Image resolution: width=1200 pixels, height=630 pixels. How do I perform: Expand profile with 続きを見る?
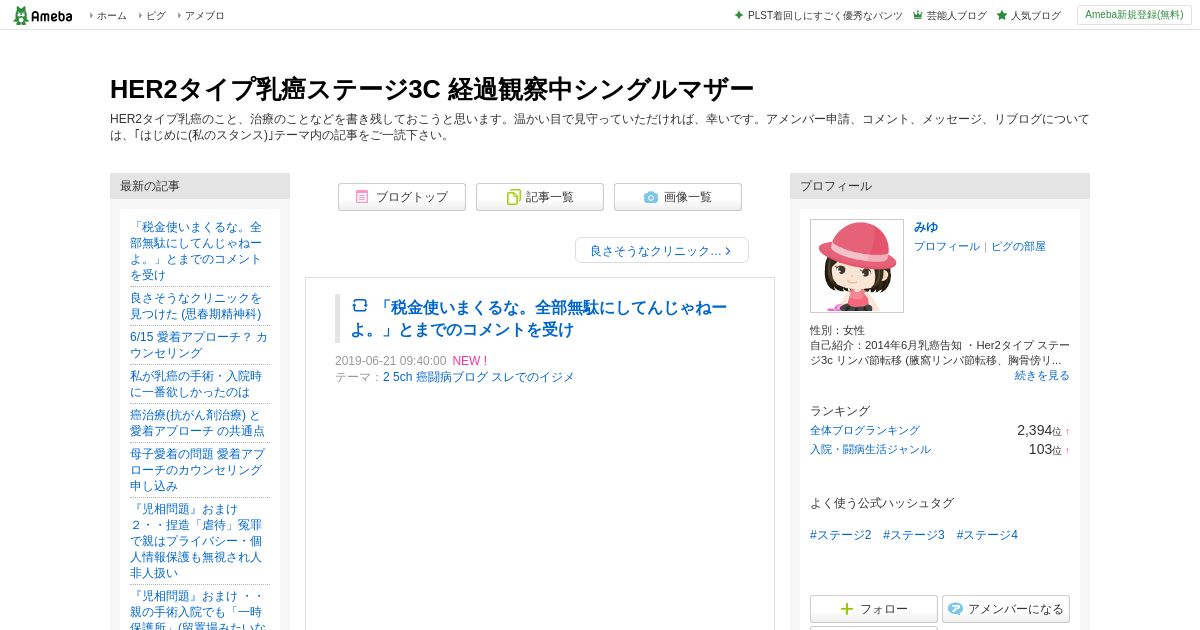(1042, 375)
